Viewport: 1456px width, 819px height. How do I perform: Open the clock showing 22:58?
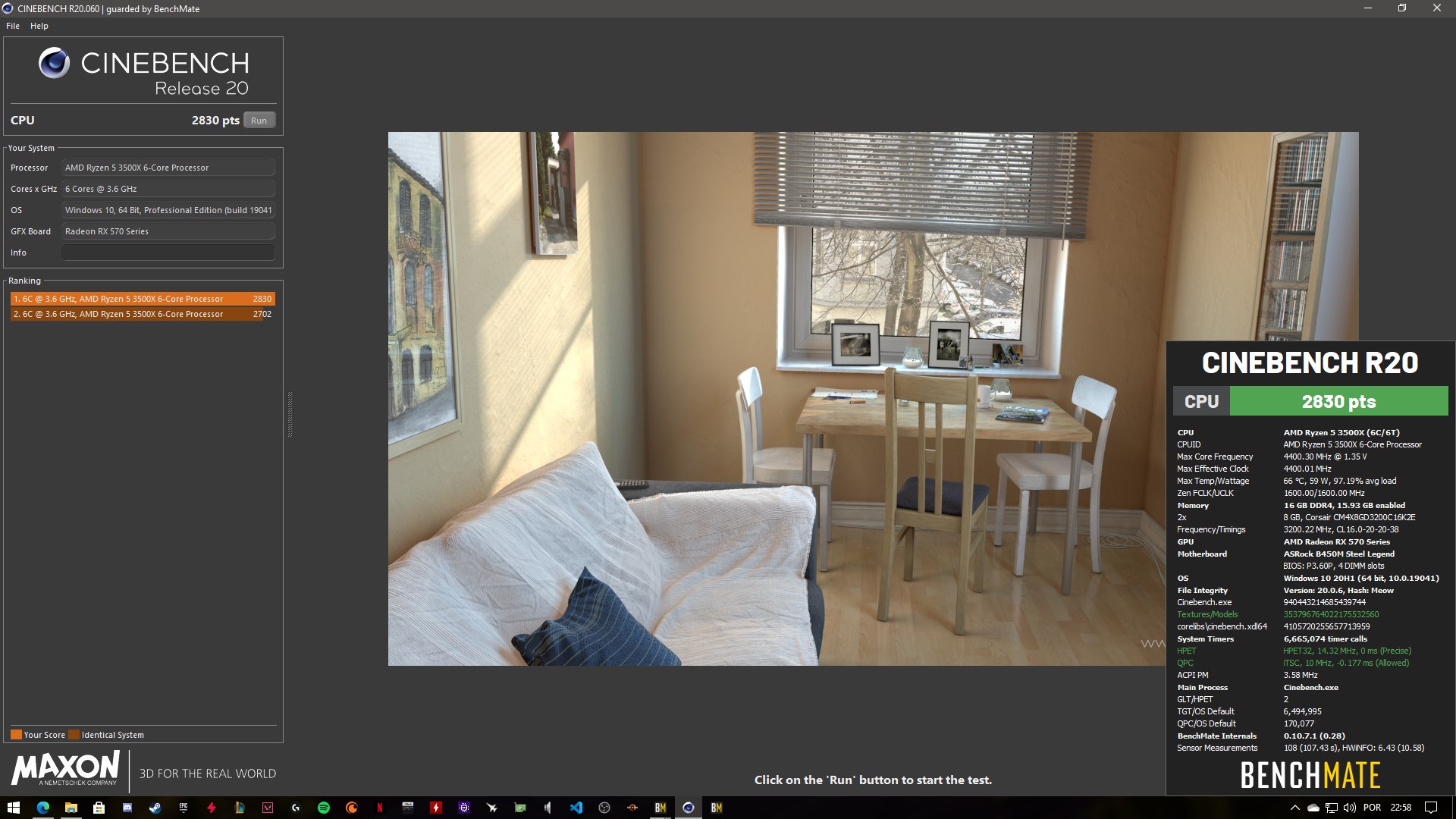(1401, 808)
